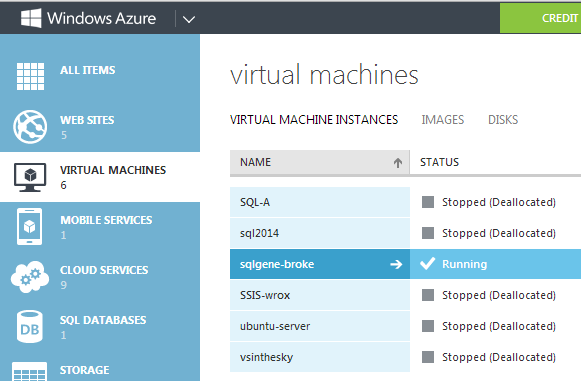Open MOBILE SERVICES section
Screen dimensions: 581x381
[x=106, y=220]
